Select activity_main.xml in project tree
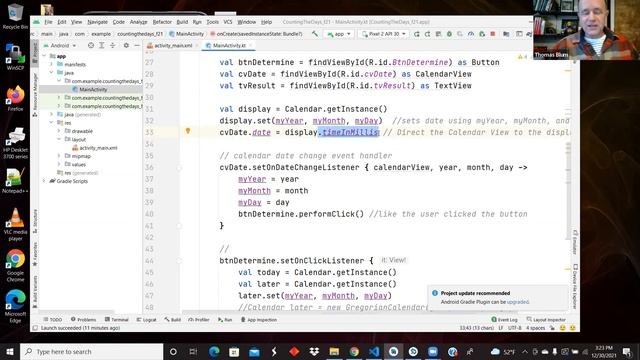The height and width of the screenshot is (360, 640). 95,148
